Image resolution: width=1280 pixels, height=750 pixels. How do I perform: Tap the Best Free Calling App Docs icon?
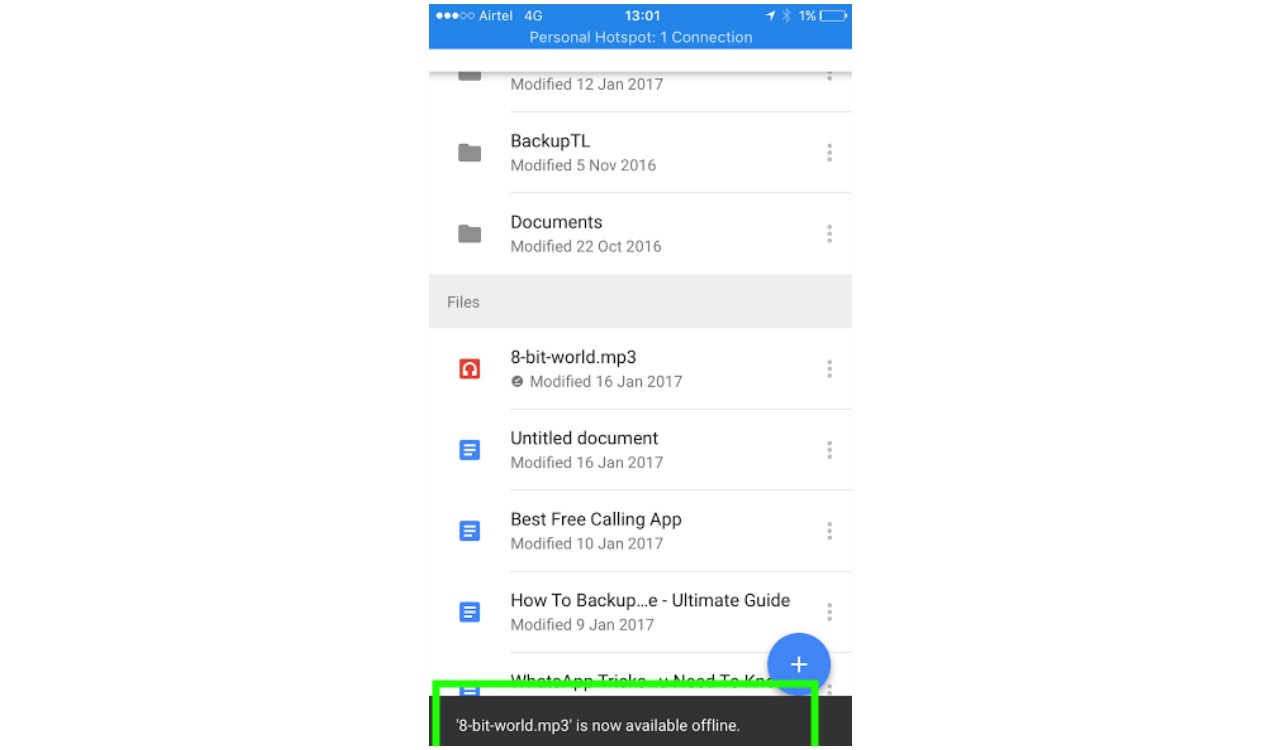[x=469, y=531]
